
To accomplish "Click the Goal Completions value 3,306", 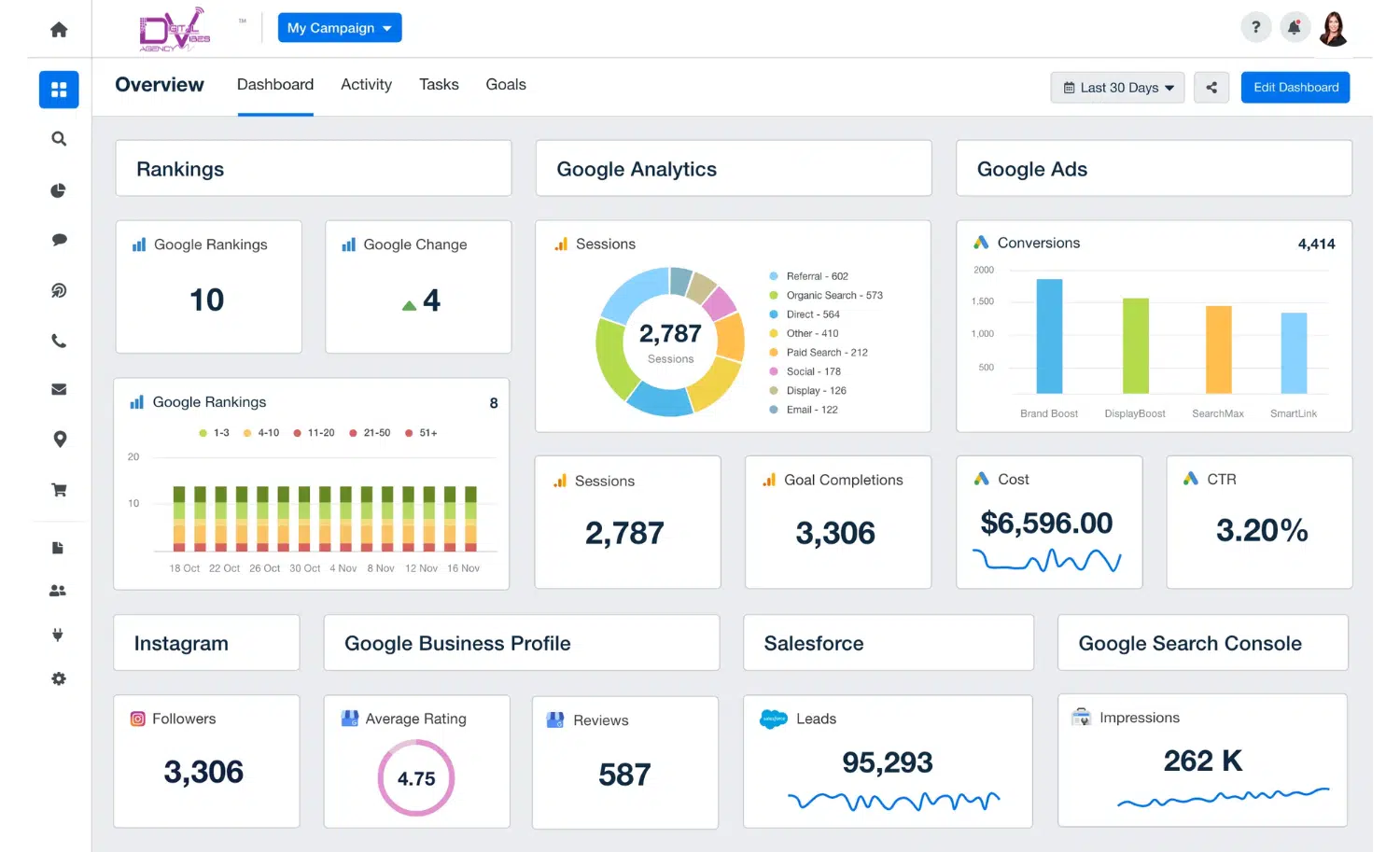I will pos(835,533).
